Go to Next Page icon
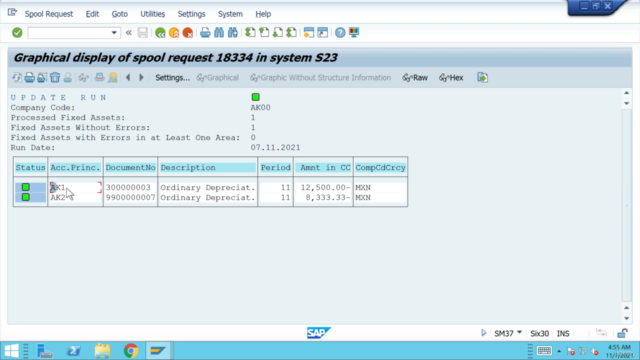The image size is (640, 360). point(278,33)
